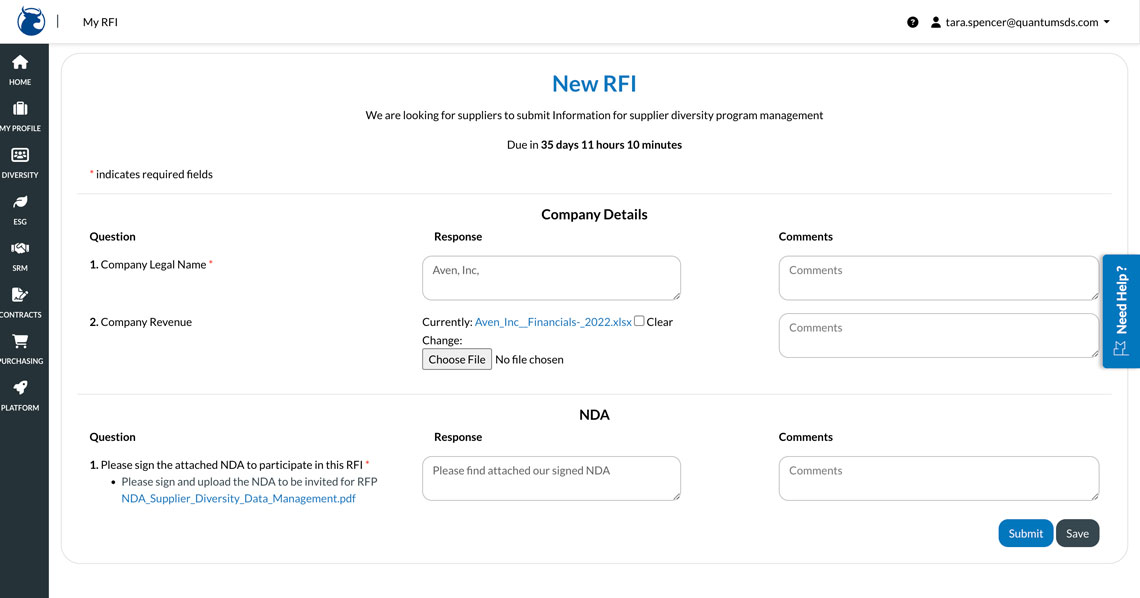Select the My RFI menu item
The width and height of the screenshot is (1140, 598).
point(99,21)
